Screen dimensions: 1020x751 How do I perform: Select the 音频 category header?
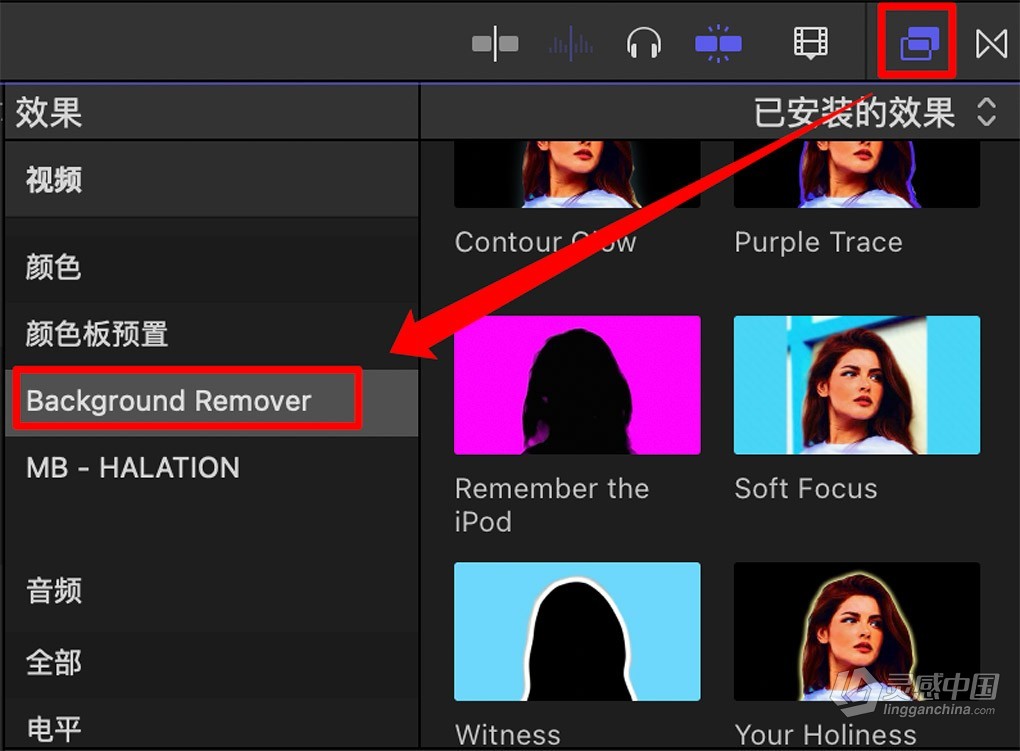tap(211, 591)
